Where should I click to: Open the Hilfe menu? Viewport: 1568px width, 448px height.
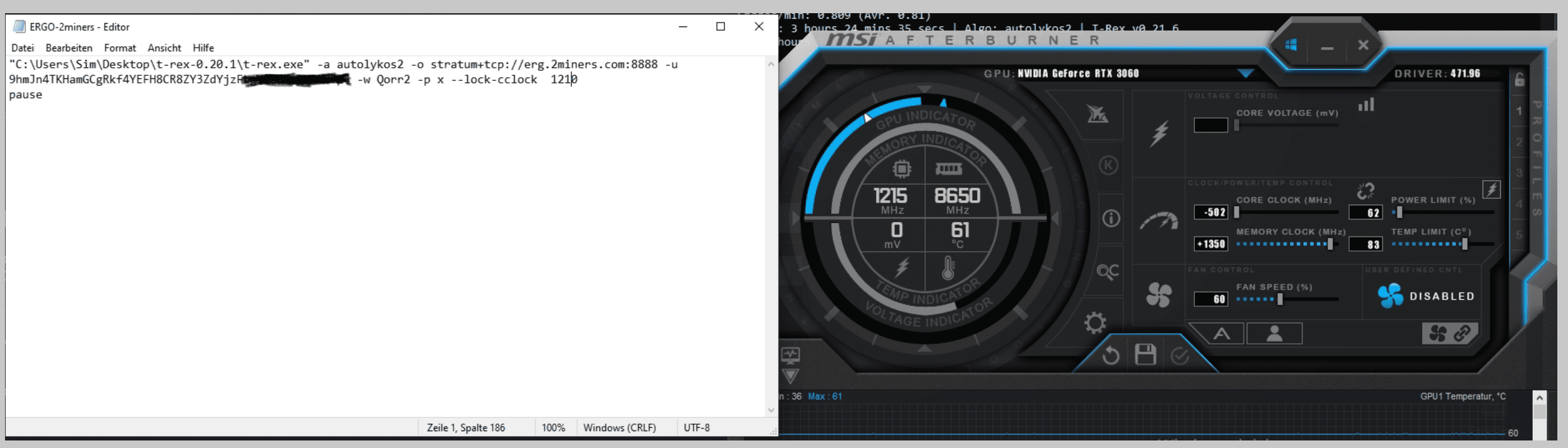(203, 48)
